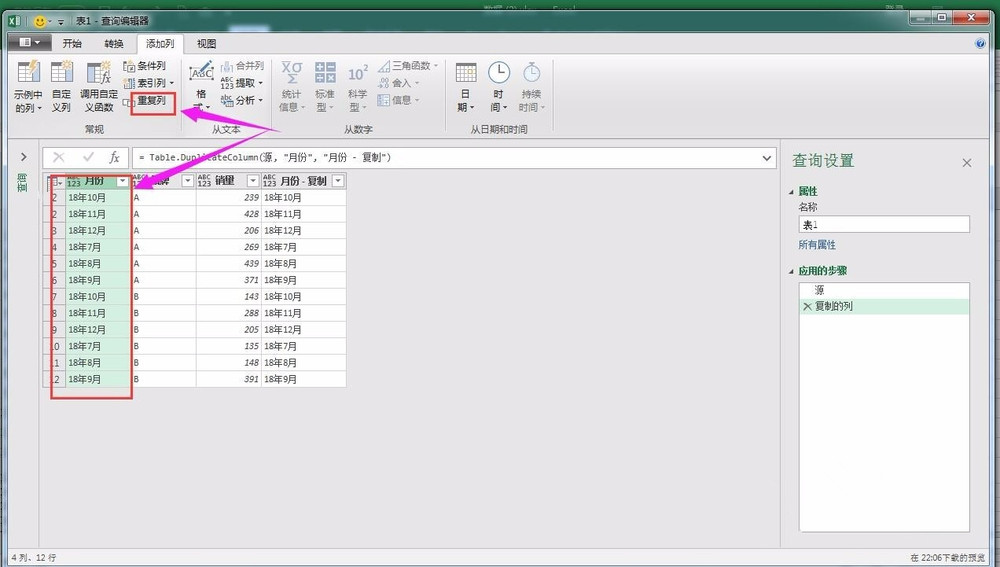1000x567 pixels.
Task: Open the 所有属性 link
Action: 817,244
